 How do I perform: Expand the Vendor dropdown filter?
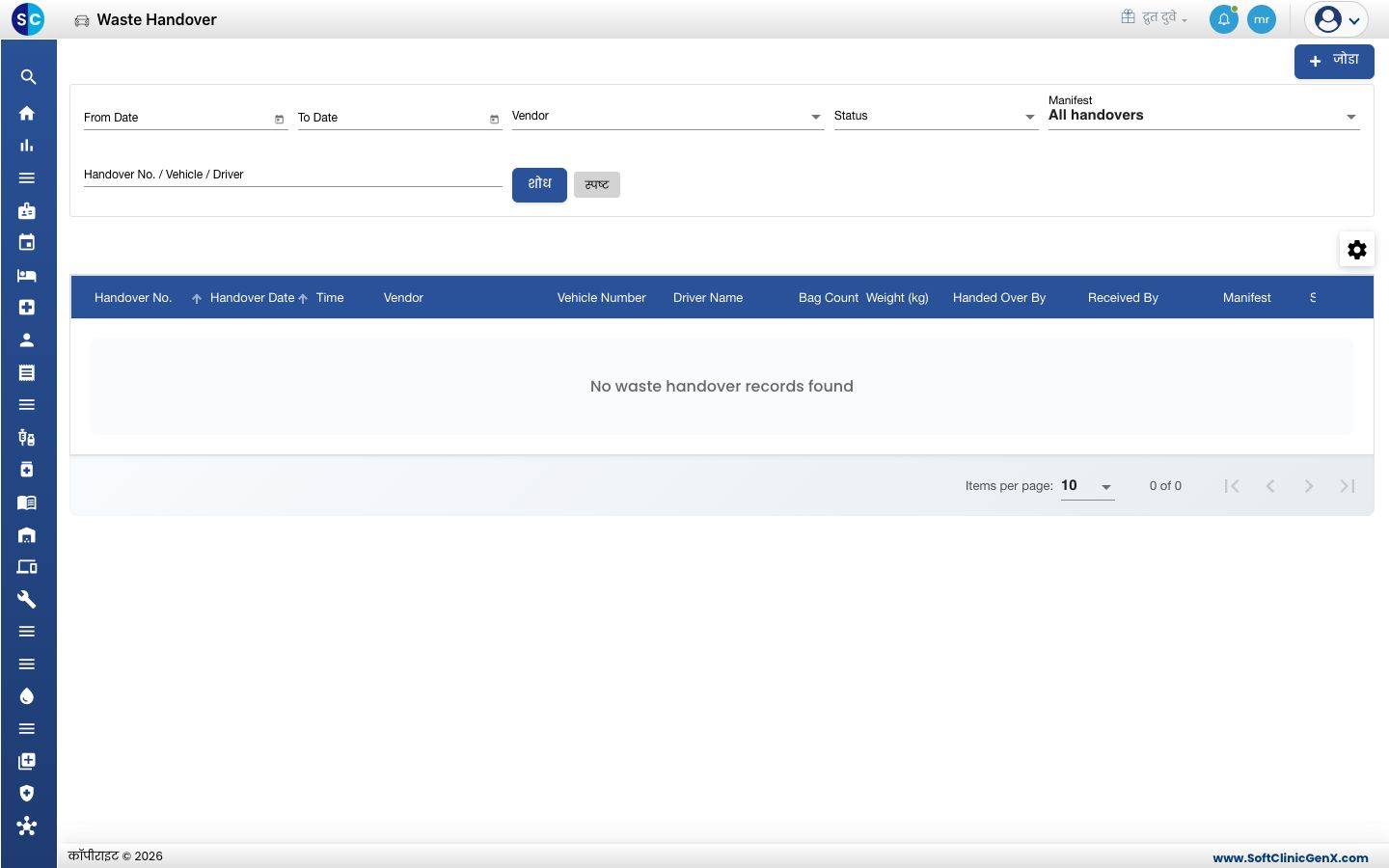pos(667,116)
